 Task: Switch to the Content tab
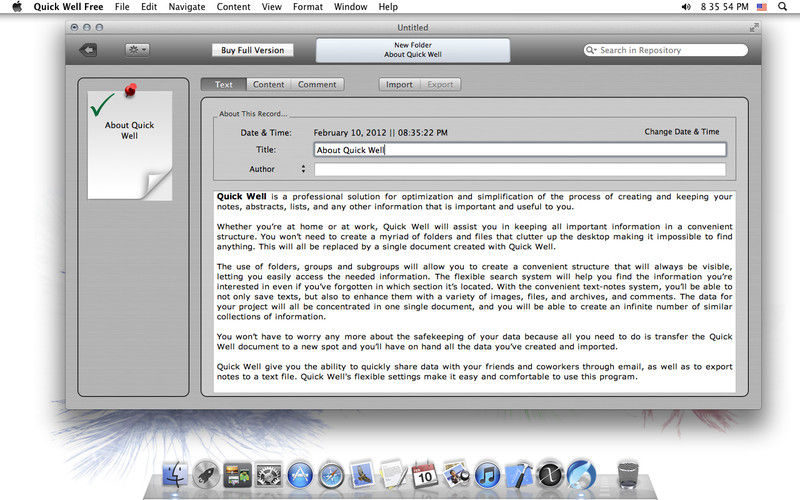(x=268, y=85)
